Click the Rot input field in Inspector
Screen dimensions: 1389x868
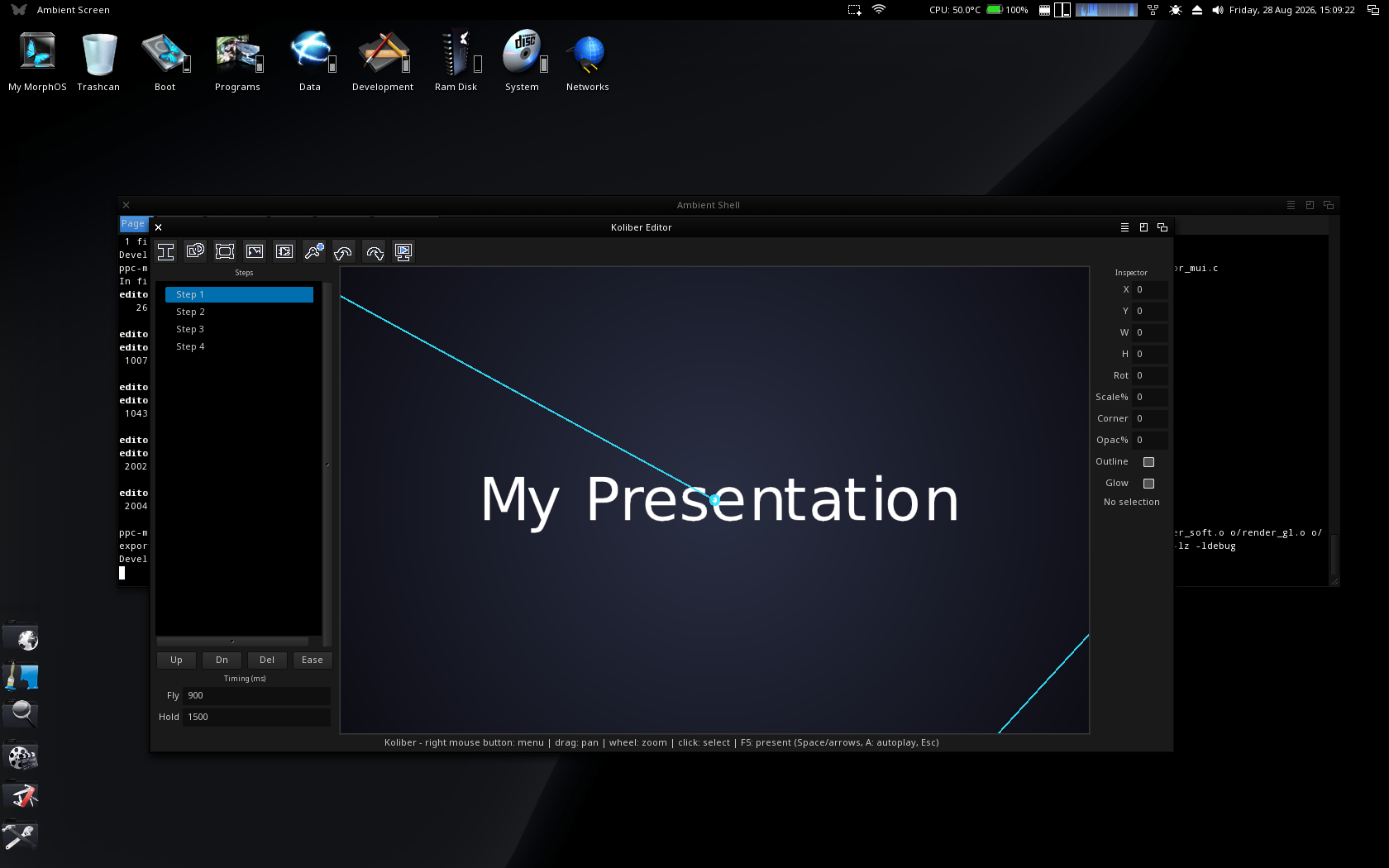click(x=1150, y=376)
